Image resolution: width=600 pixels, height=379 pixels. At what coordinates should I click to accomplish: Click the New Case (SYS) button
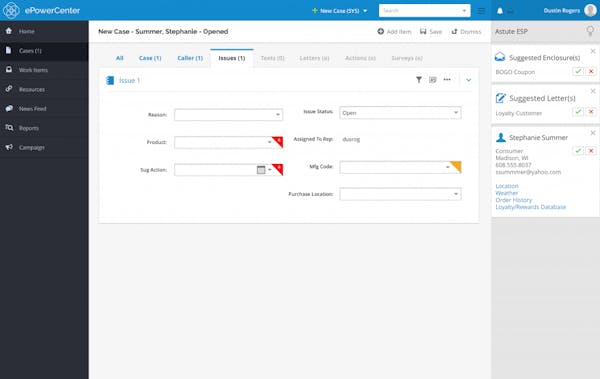pyautogui.click(x=336, y=11)
